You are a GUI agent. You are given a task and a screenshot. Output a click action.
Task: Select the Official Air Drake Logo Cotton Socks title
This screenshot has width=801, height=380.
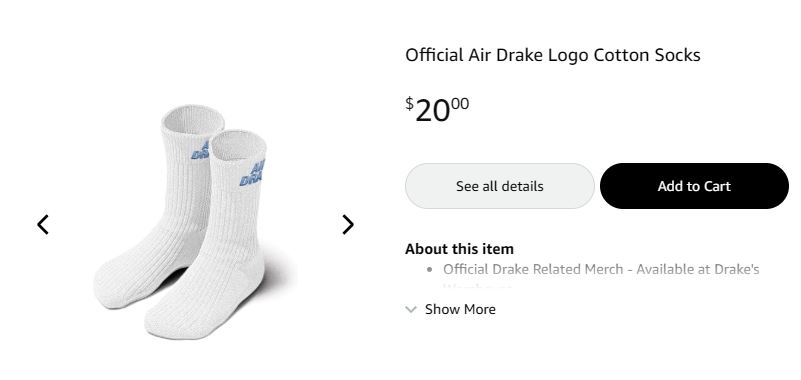tap(553, 55)
